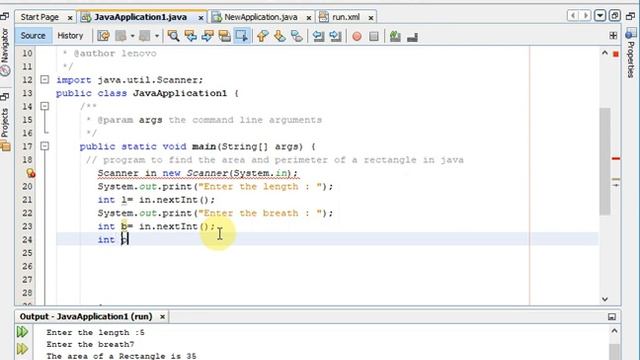Jump to the Last Edit location

pos(103,36)
